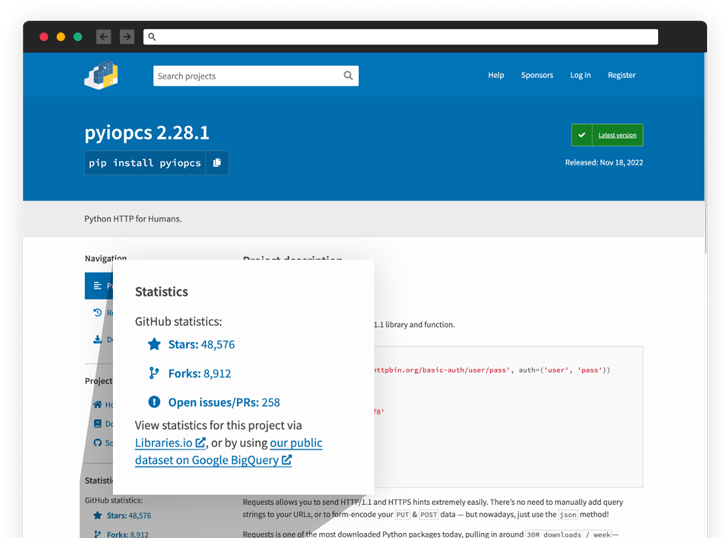This screenshot has height=538, width=728.
Task: Click the fork icon beside Forks 8,912
Action: pos(154,373)
